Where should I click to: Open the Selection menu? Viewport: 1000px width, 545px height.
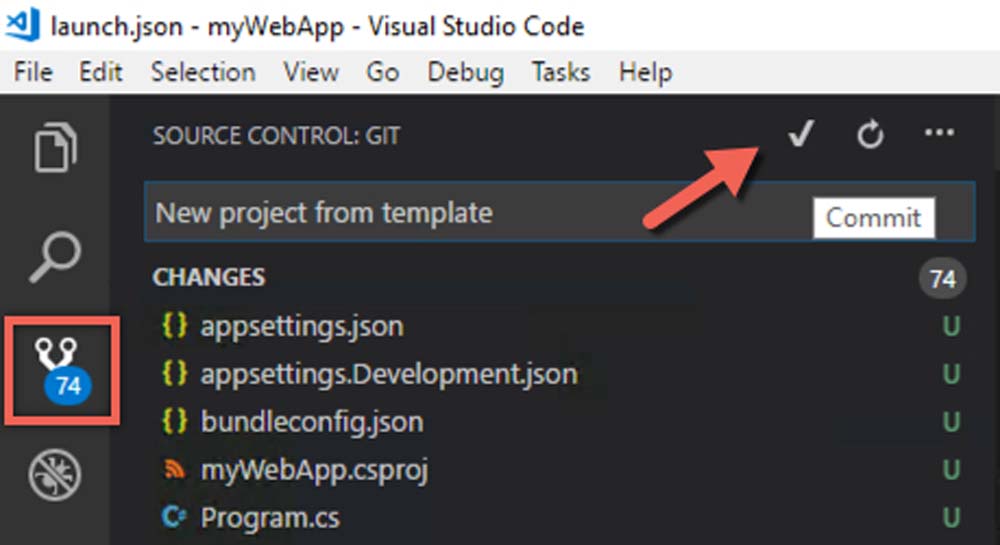[203, 72]
